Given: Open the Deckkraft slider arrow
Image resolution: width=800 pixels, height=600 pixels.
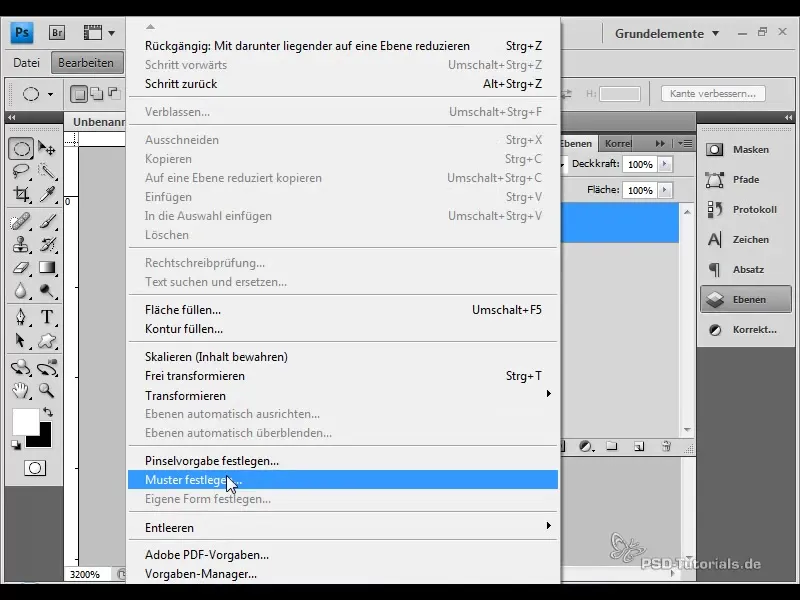Looking at the screenshot, I should [664, 164].
